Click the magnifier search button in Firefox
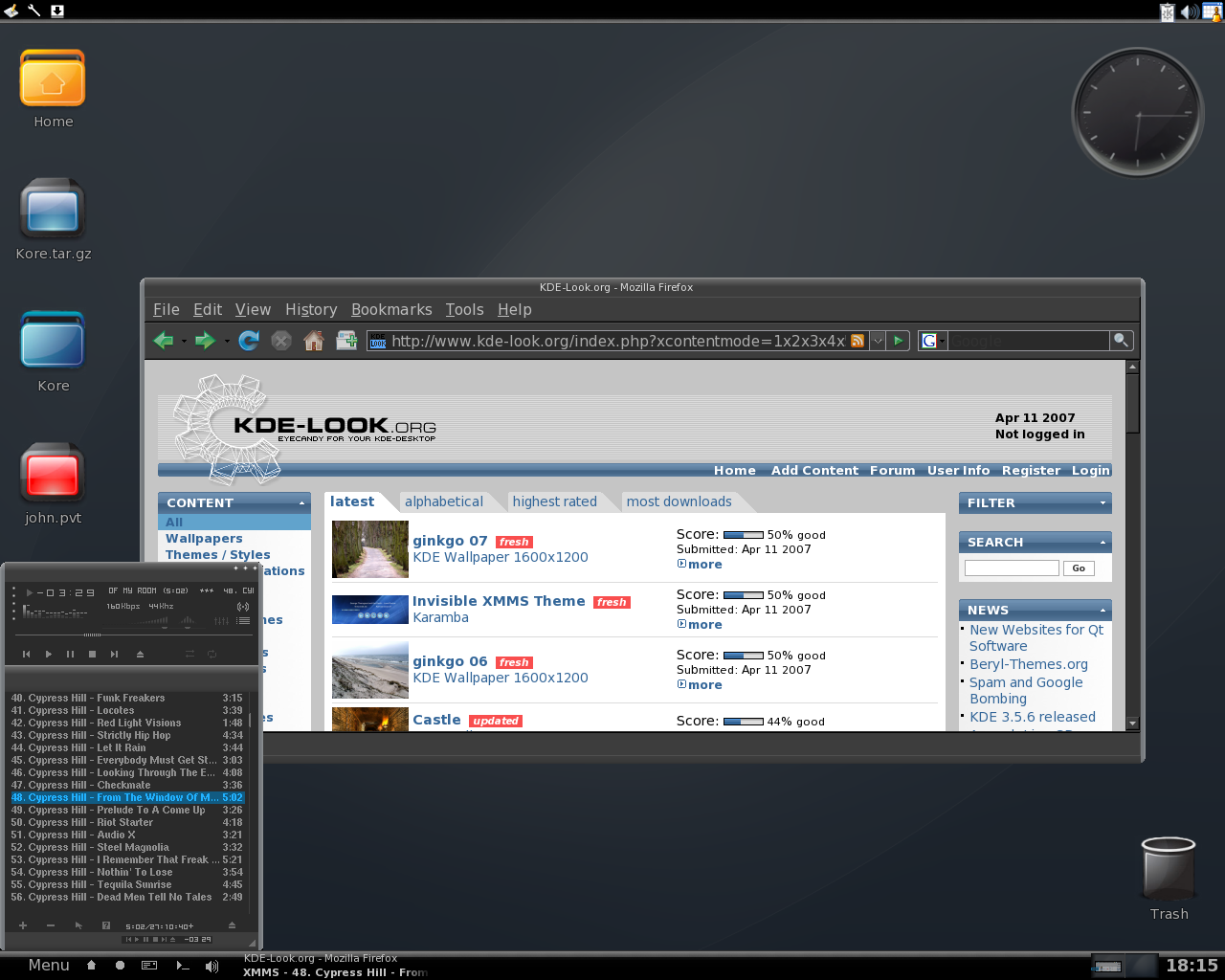 1121,341
